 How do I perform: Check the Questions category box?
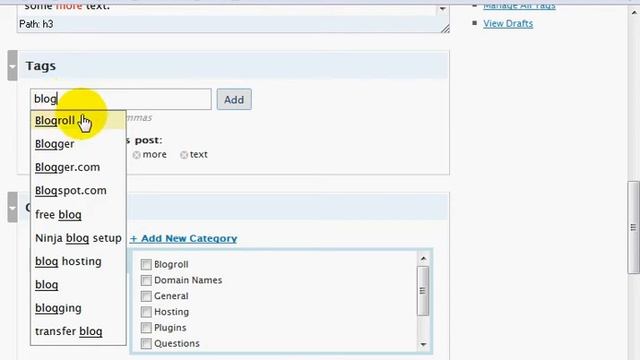coord(146,344)
